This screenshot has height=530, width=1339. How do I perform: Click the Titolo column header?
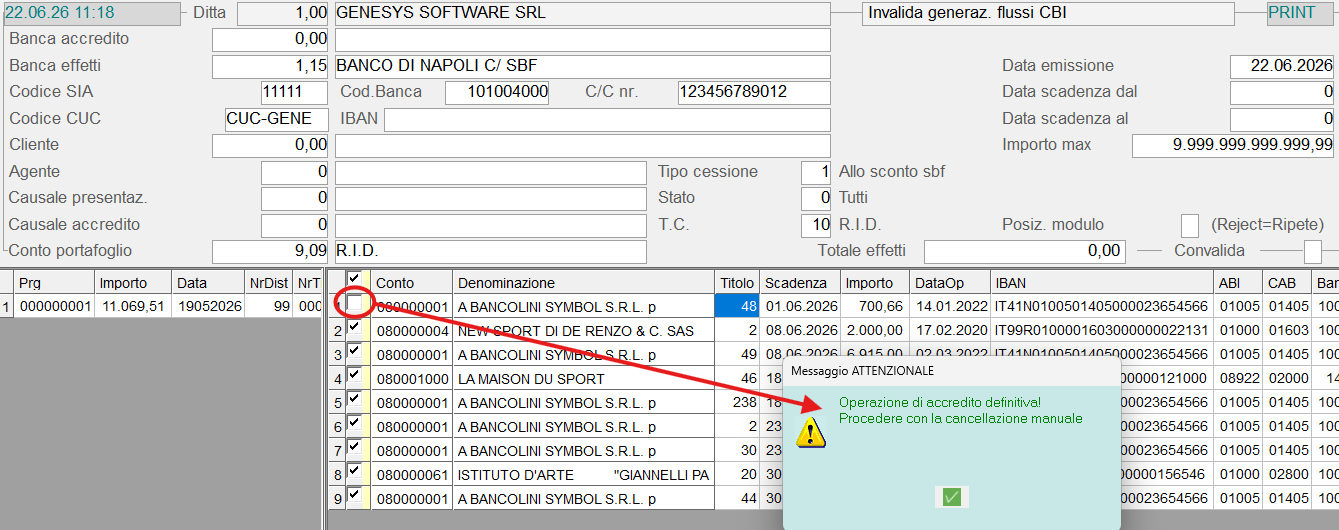(x=737, y=283)
